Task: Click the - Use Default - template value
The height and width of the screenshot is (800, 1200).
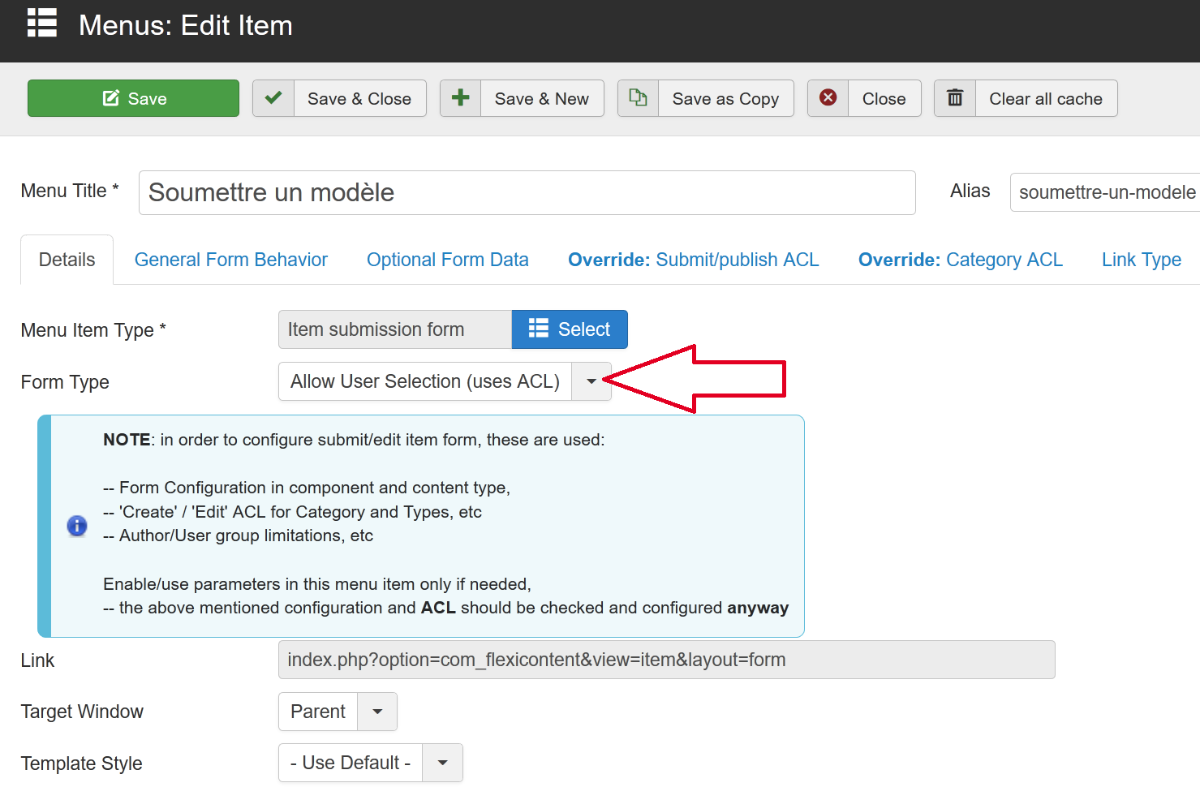Action: tap(351, 763)
